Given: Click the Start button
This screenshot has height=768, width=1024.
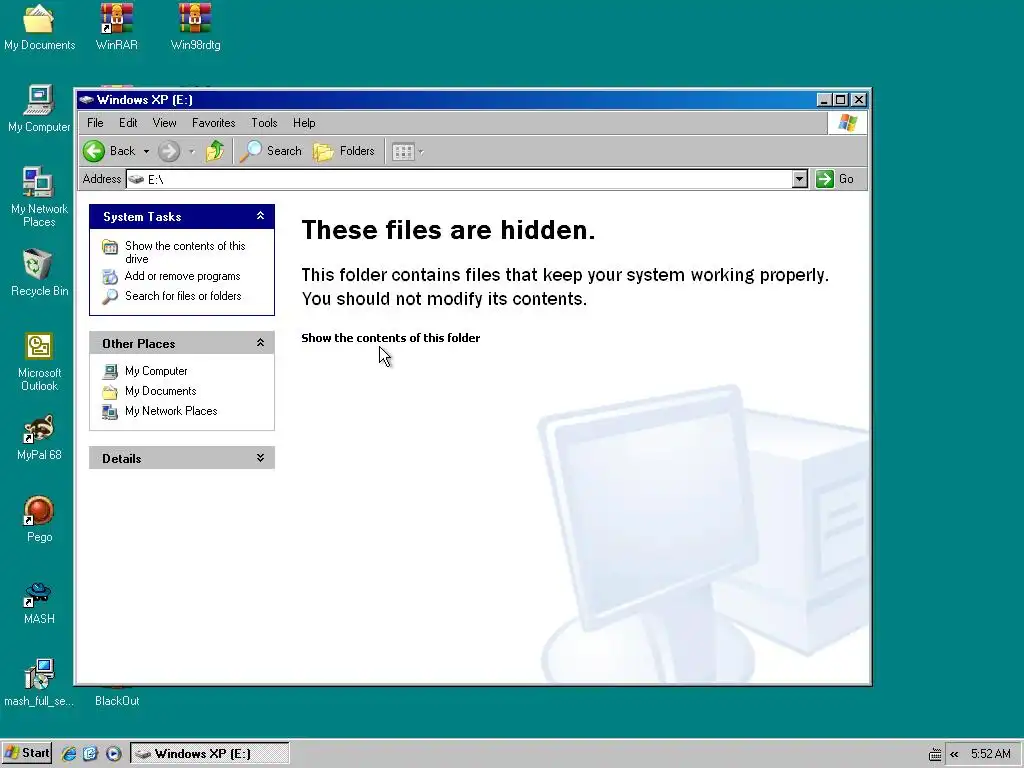Looking at the screenshot, I should click(27, 753).
